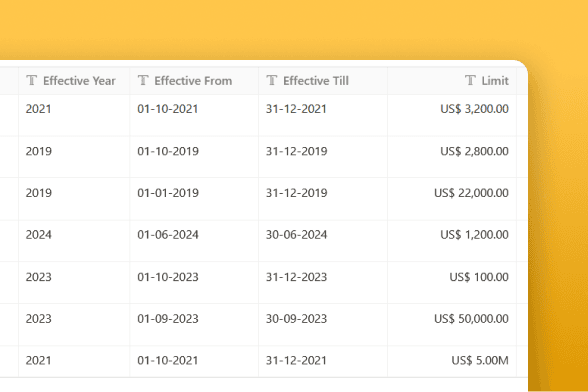Select the US$ 2,800.00 limit cell

pyautogui.click(x=452, y=157)
